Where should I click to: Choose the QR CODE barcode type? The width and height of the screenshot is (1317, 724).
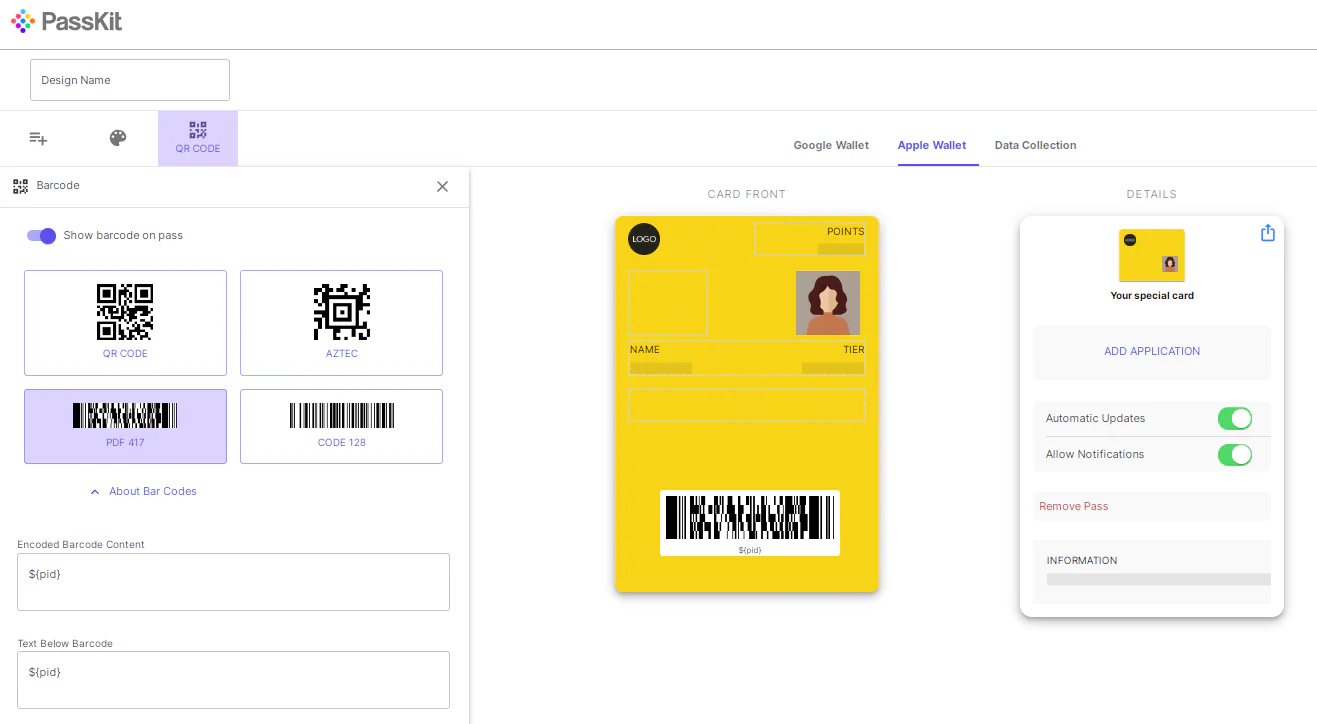tap(125, 323)
